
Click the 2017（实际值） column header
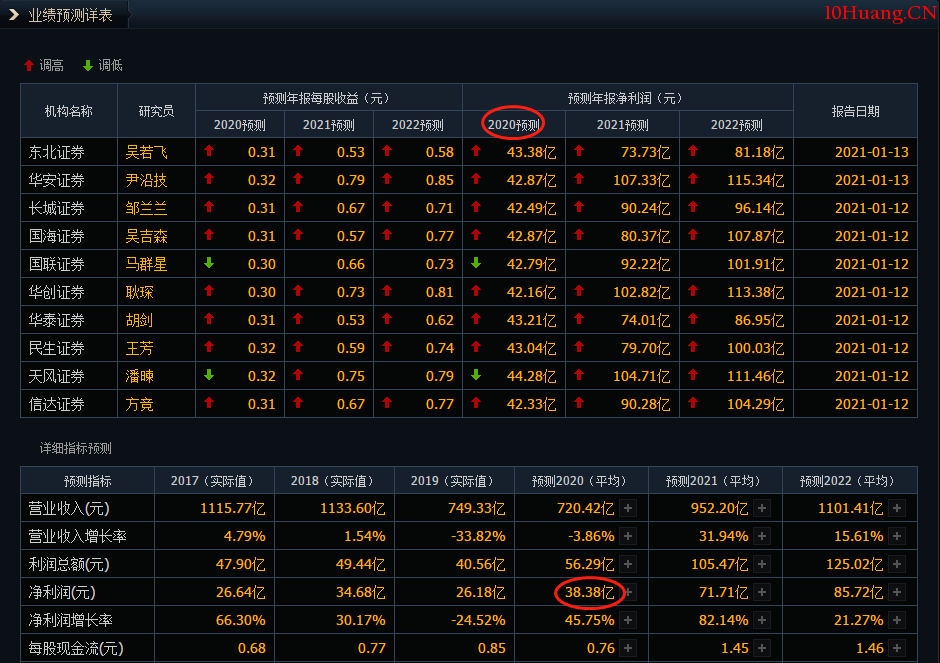point(214,481)
